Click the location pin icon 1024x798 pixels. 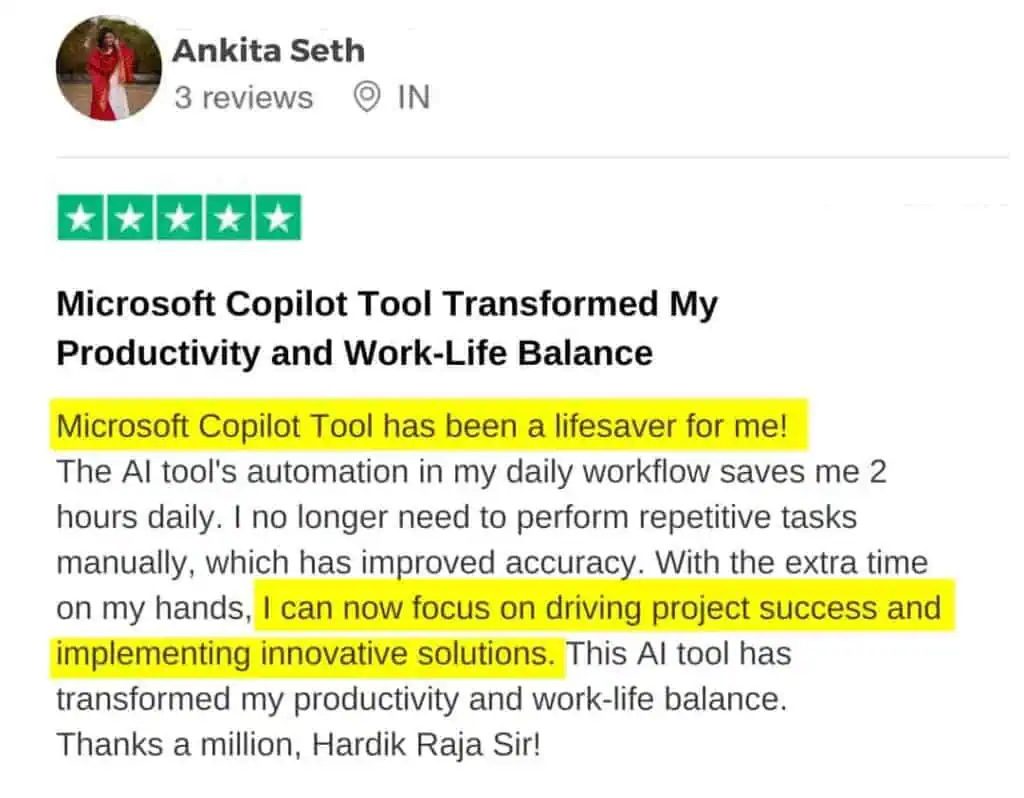click(368, 98)
